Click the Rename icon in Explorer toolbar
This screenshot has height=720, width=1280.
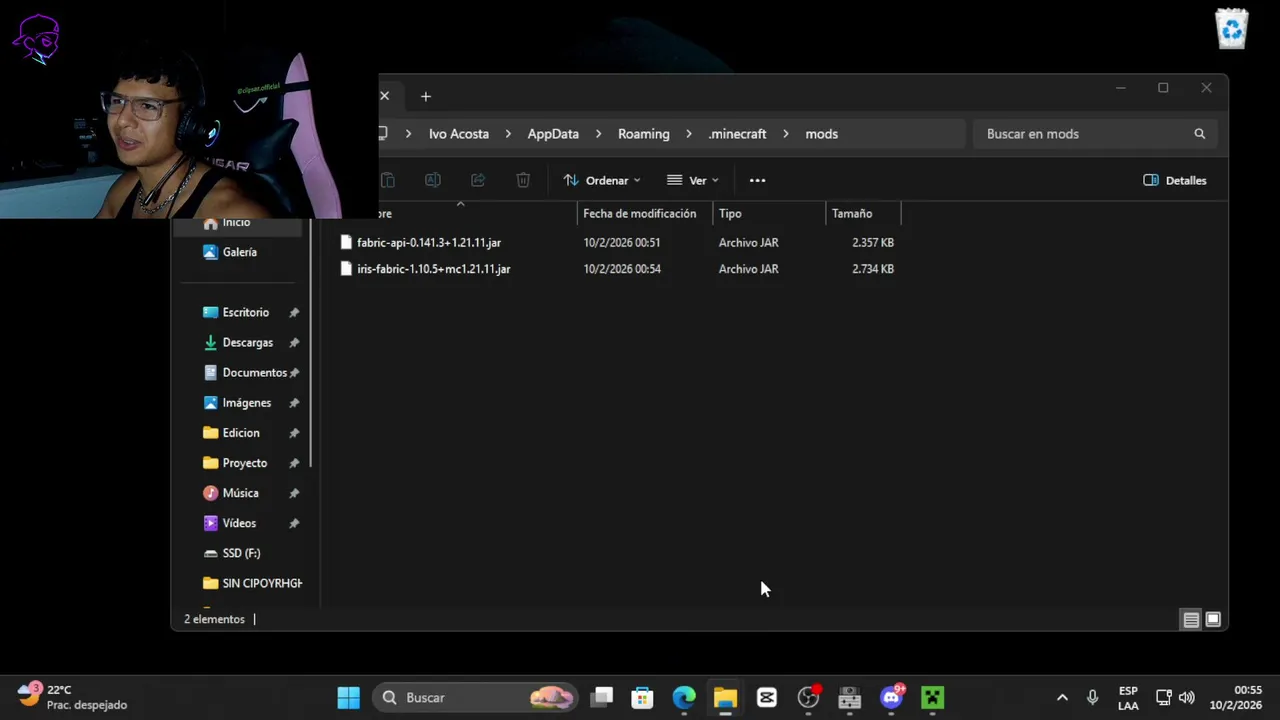click(433, 180)
